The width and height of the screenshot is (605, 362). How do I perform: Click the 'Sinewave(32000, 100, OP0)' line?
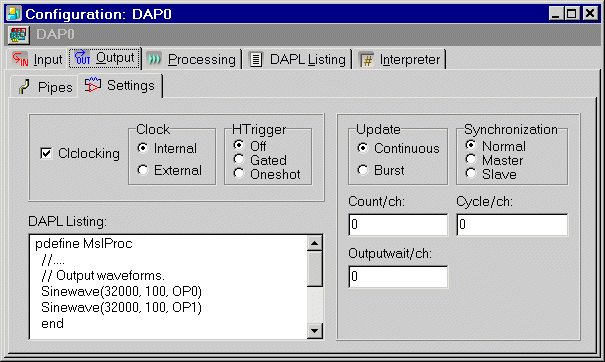click(122, 291)
